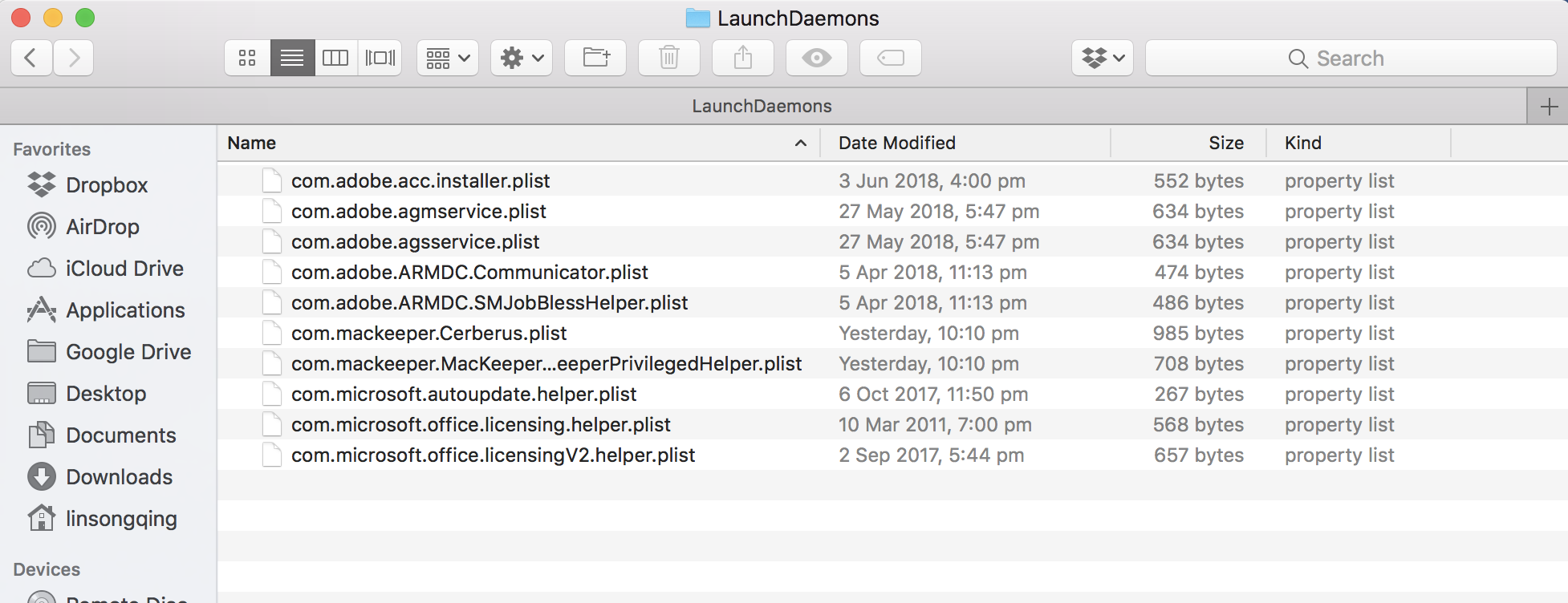Click the 474 bytes size value
The height and width of the screenshot is (603, 1568).
pyautogui.click(x=1198, y=272)
